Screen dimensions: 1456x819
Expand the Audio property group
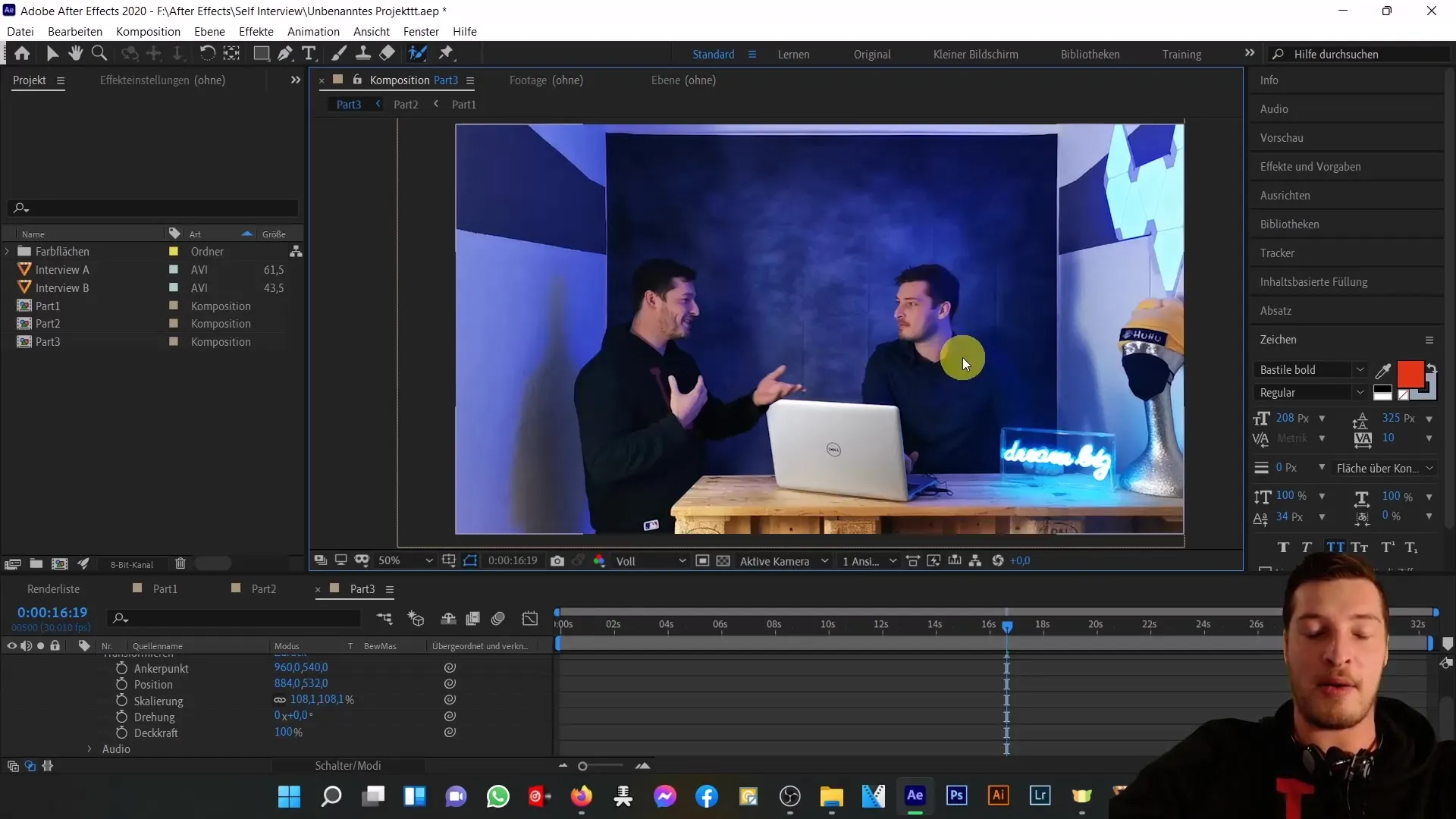tap(89, 749)
